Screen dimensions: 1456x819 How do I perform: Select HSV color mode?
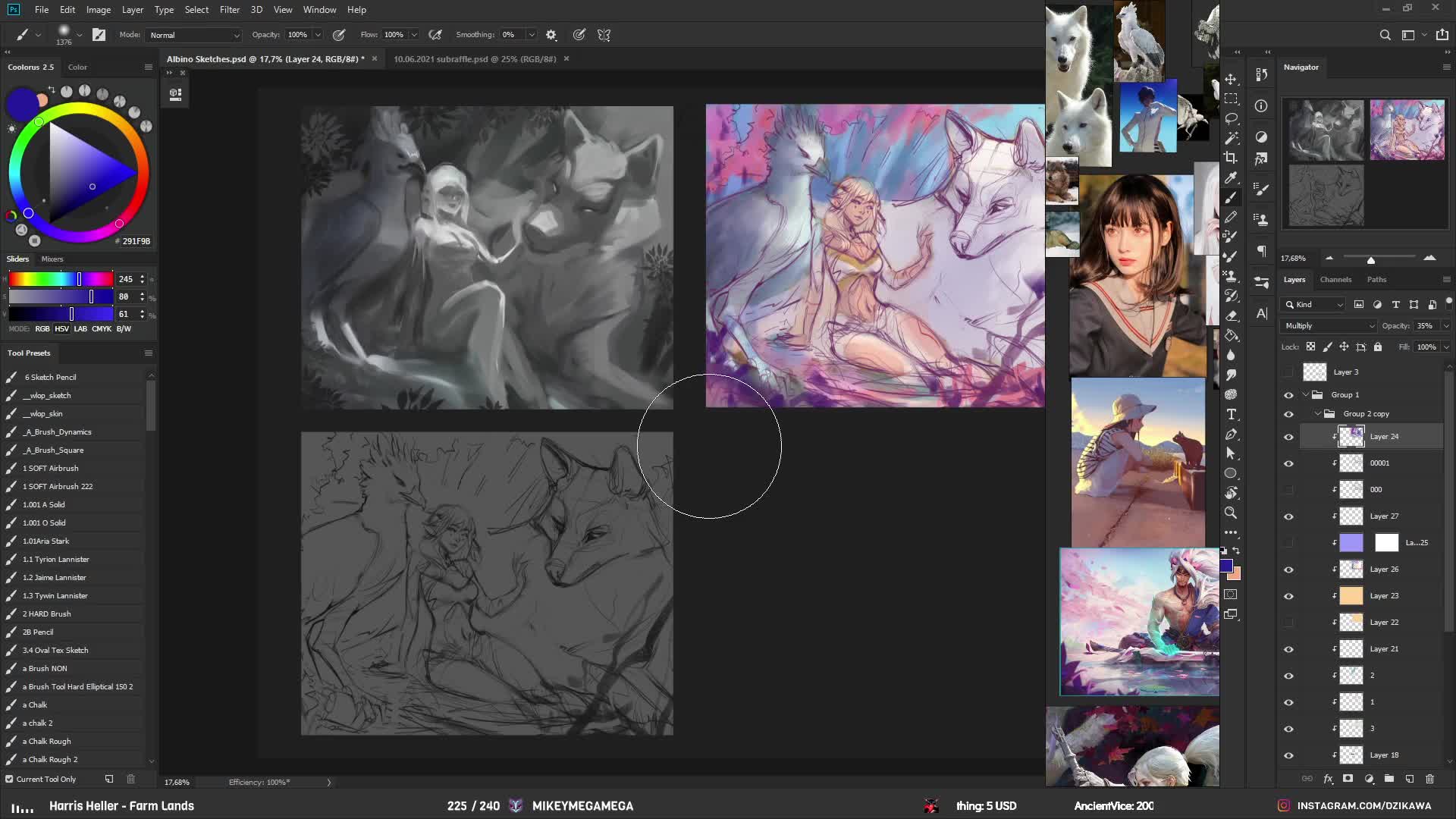[x=61, y=329]
